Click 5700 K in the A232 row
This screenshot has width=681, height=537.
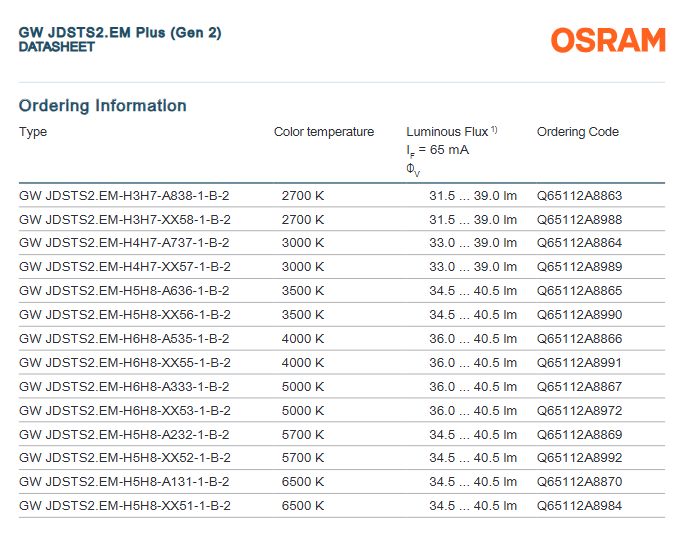point(303,434)
